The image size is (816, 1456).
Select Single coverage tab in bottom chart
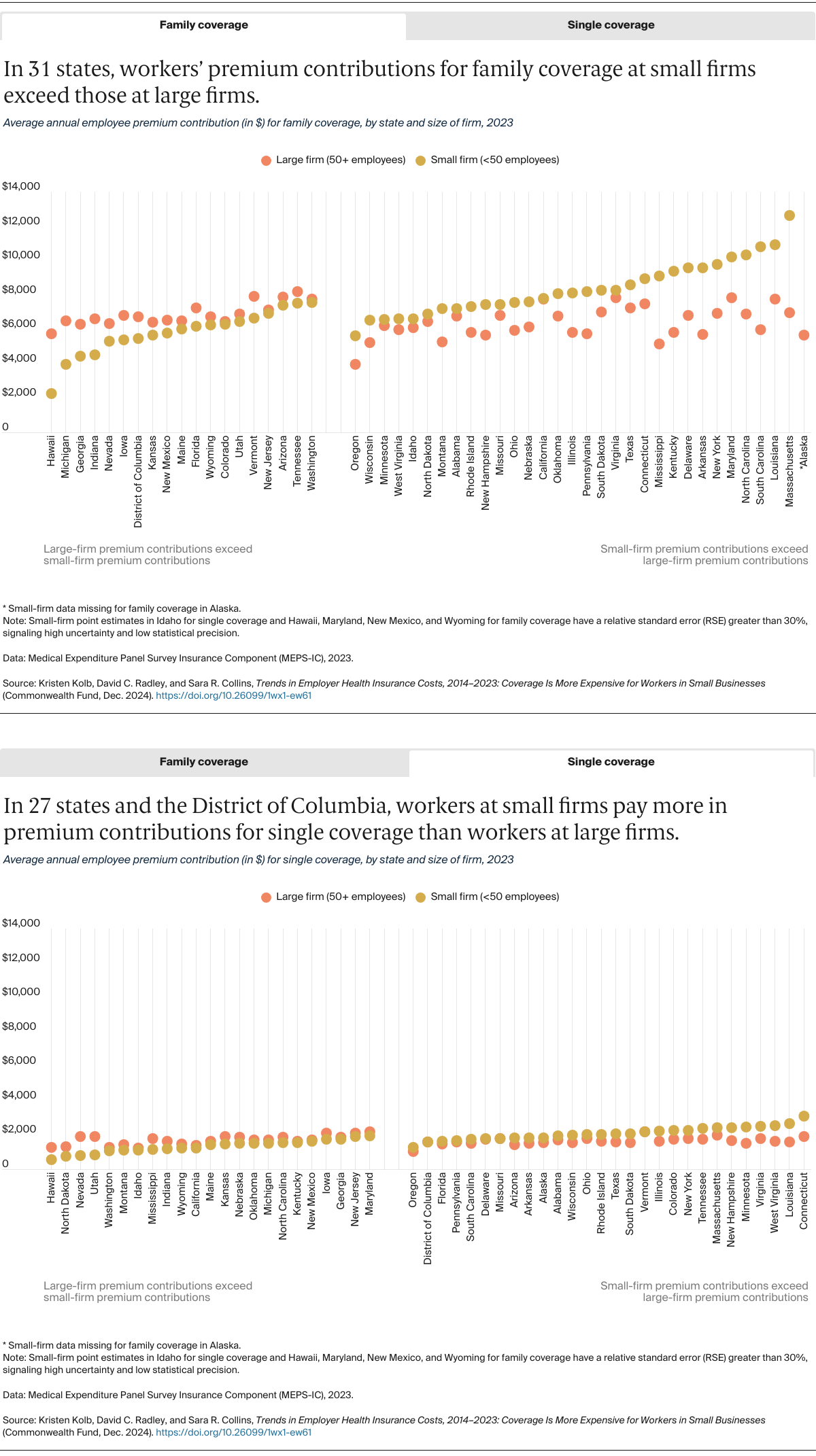pyautogui.click(x=611, y=762)
